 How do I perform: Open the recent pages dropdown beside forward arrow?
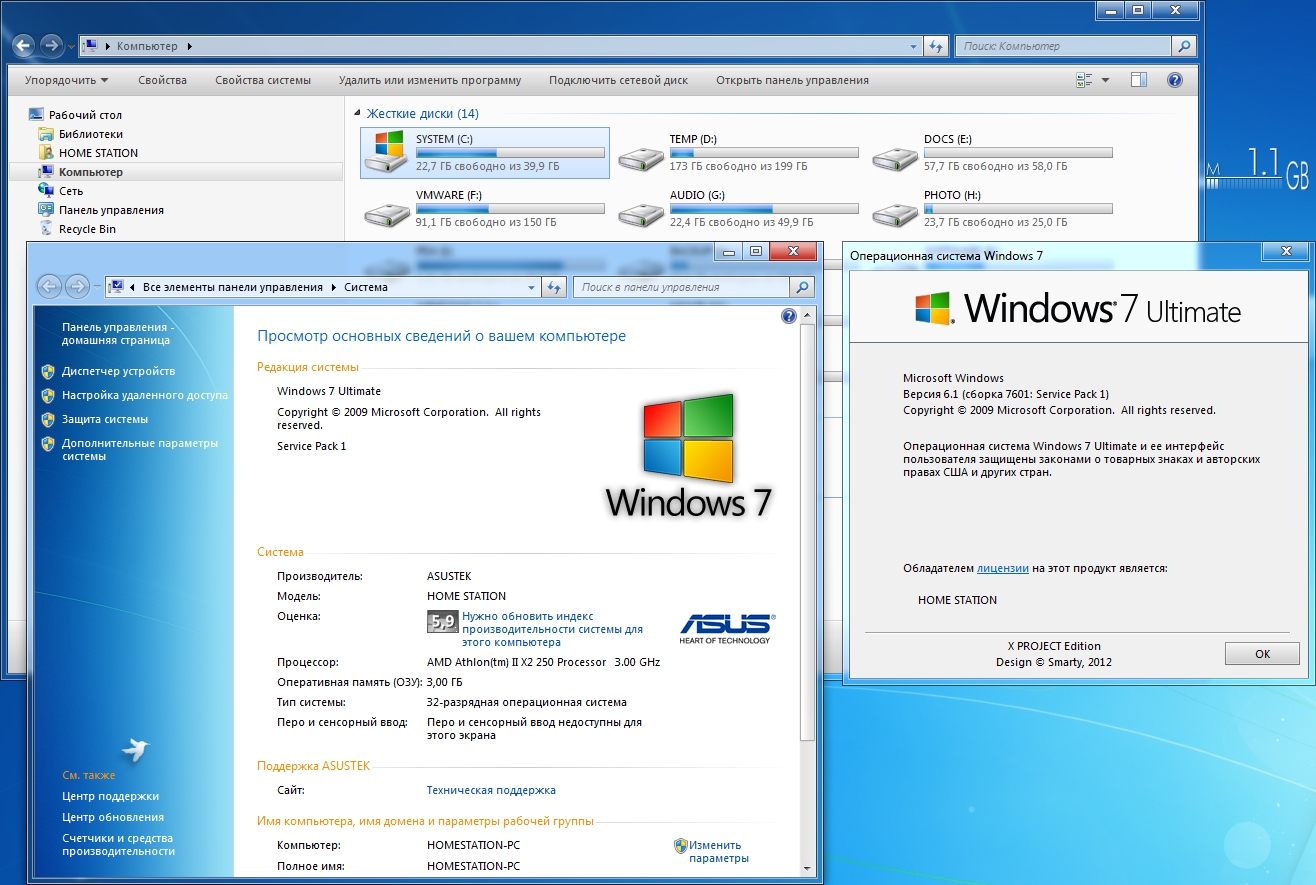click(x=71, y=46)
